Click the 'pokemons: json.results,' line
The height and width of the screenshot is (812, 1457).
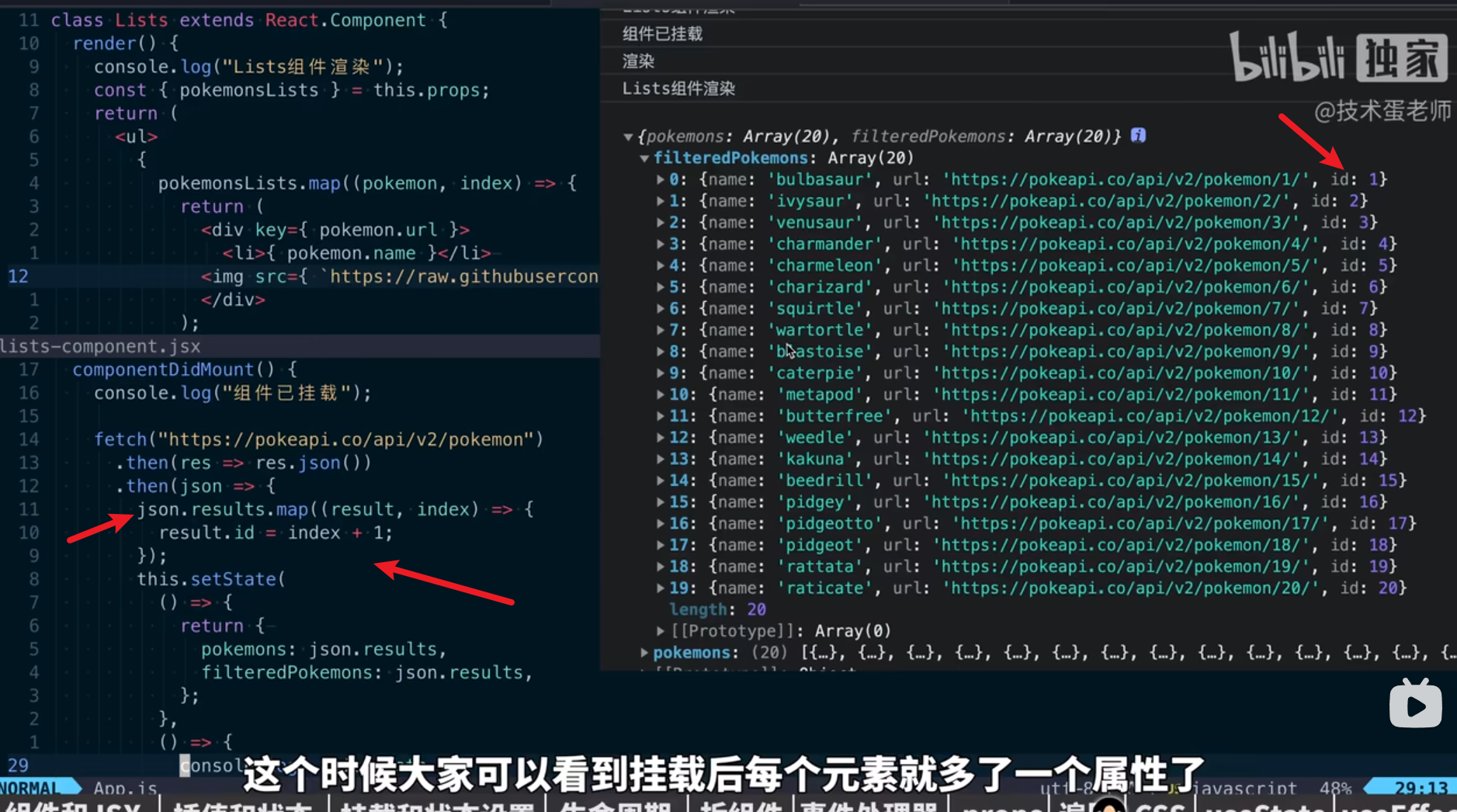pos(324,649)
